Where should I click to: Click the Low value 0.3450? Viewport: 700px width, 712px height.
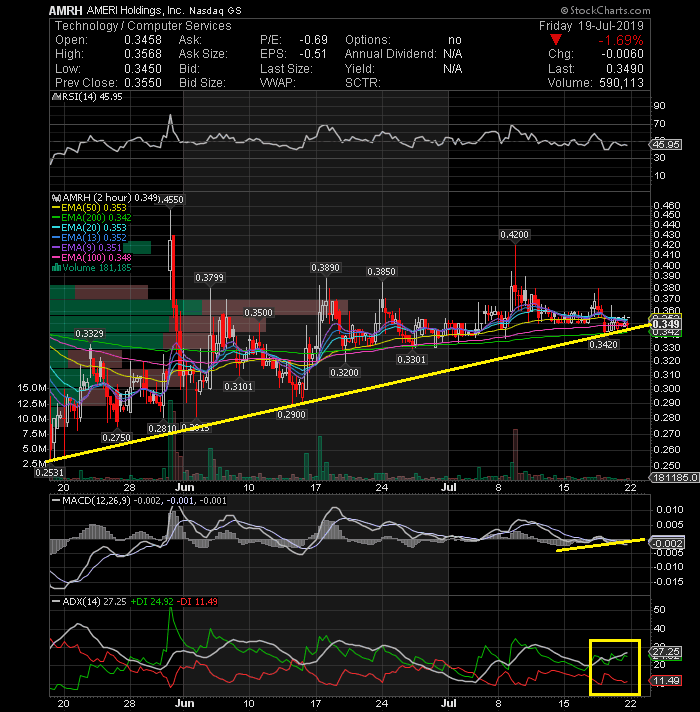click(x=143, y=69)
